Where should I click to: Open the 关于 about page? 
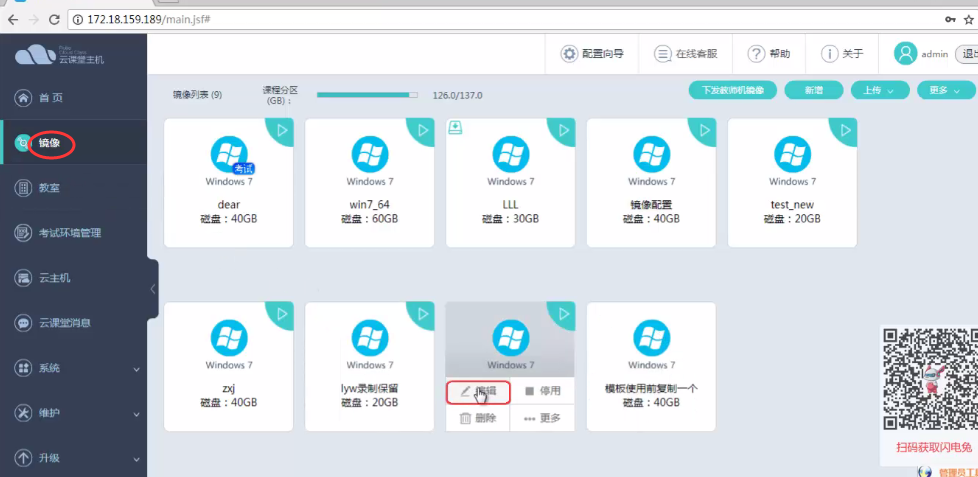[842, 54]
